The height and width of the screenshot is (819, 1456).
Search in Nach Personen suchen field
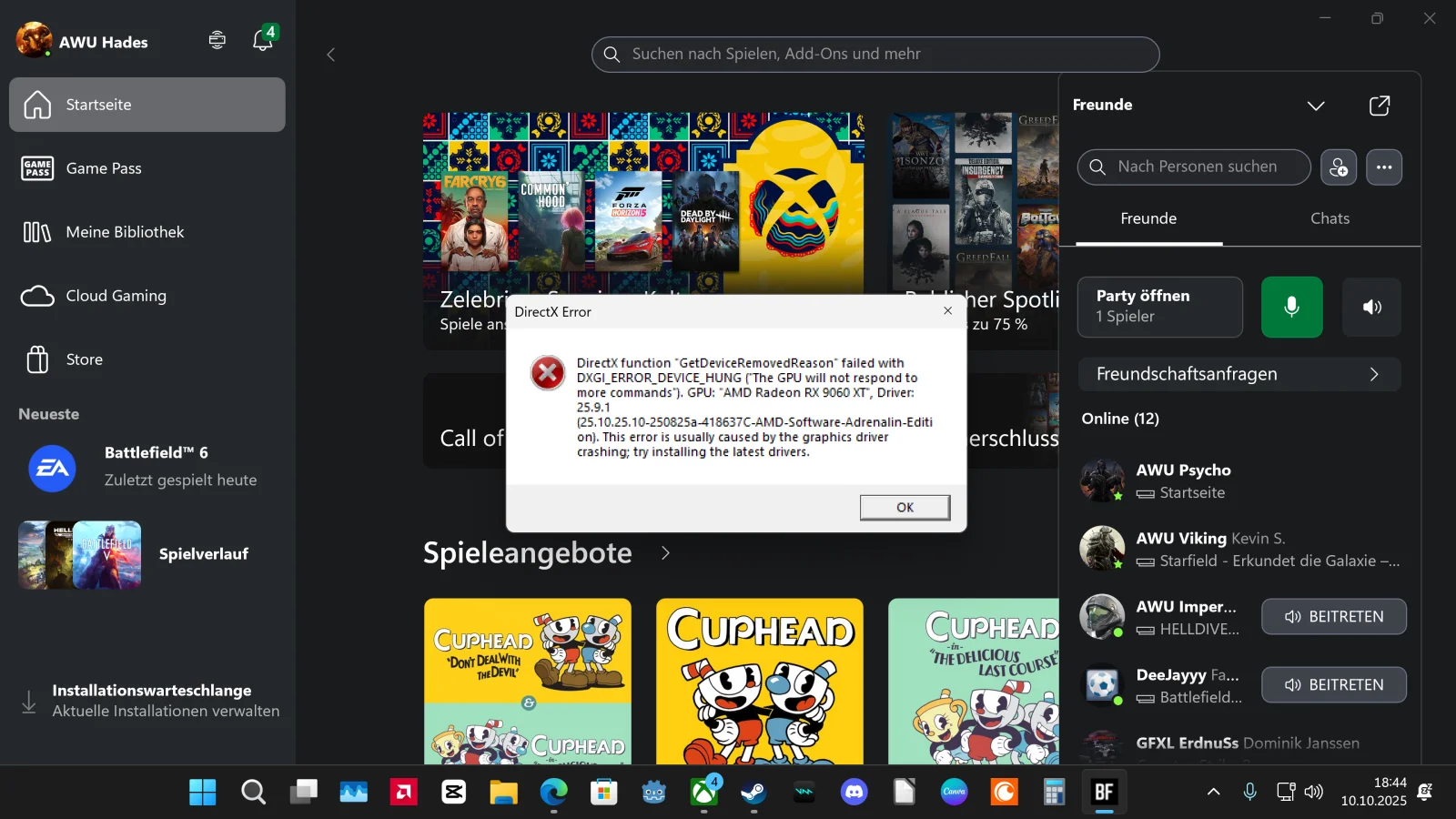1194,167
